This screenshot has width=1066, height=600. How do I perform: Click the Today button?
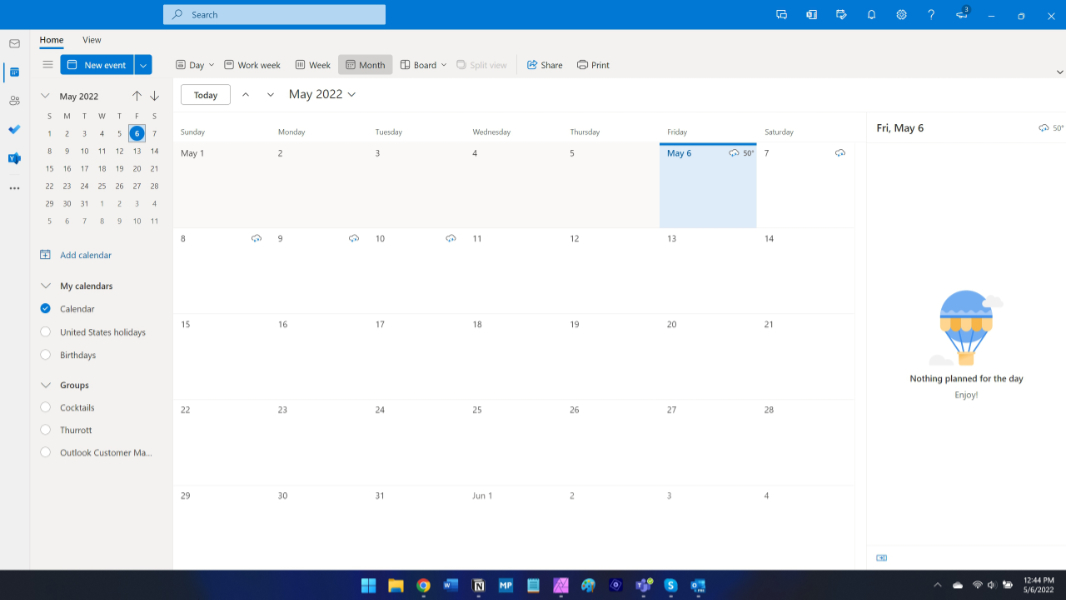point(205,95)
